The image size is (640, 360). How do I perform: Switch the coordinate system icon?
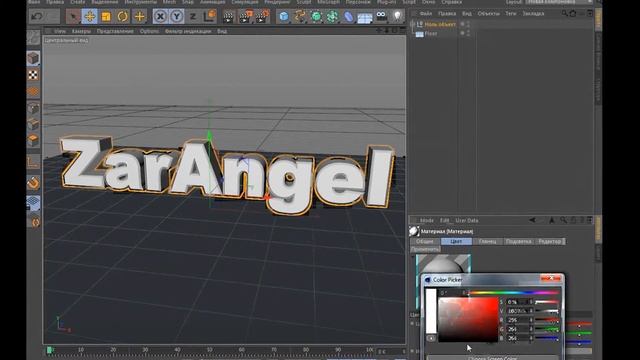coord(210,17)
